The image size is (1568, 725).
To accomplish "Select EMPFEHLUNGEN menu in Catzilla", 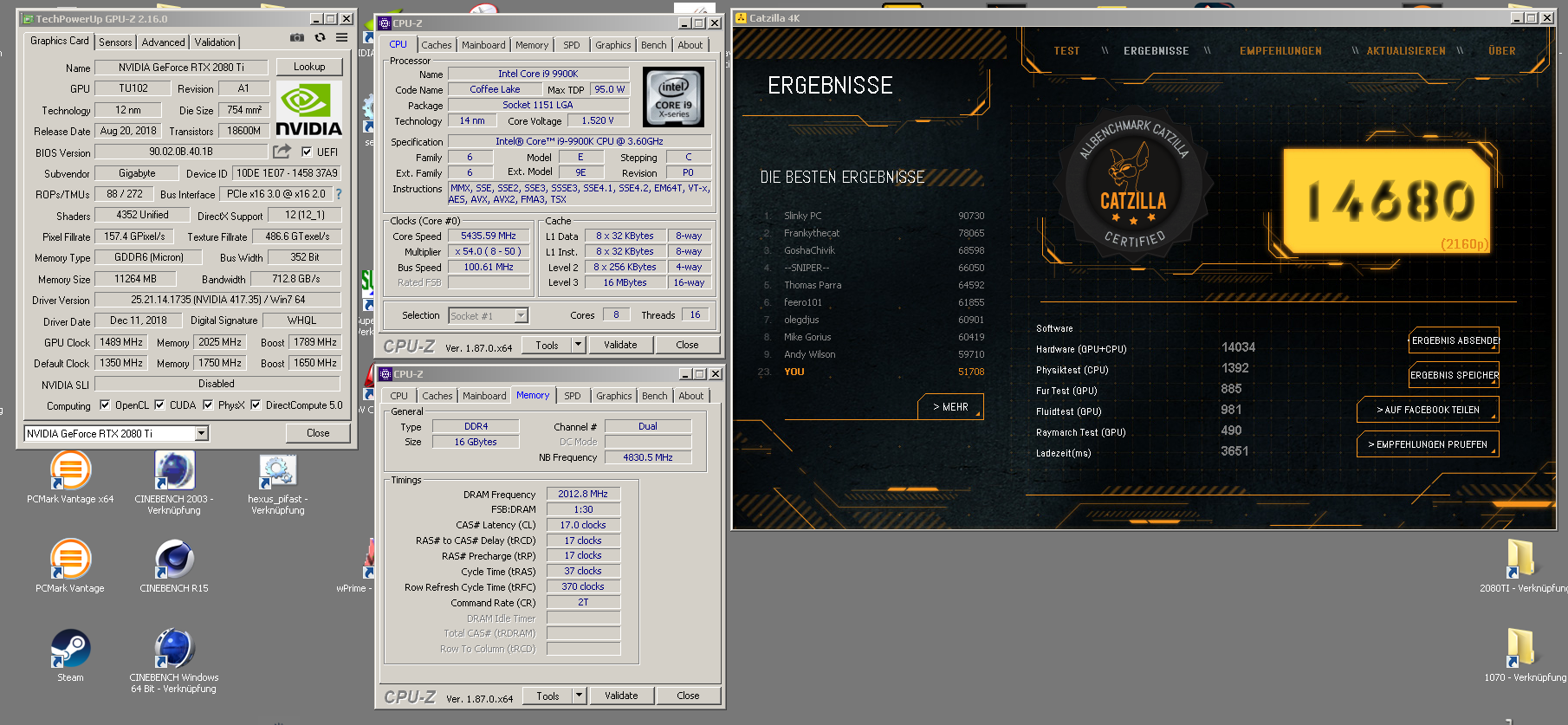I will 1280,51.
